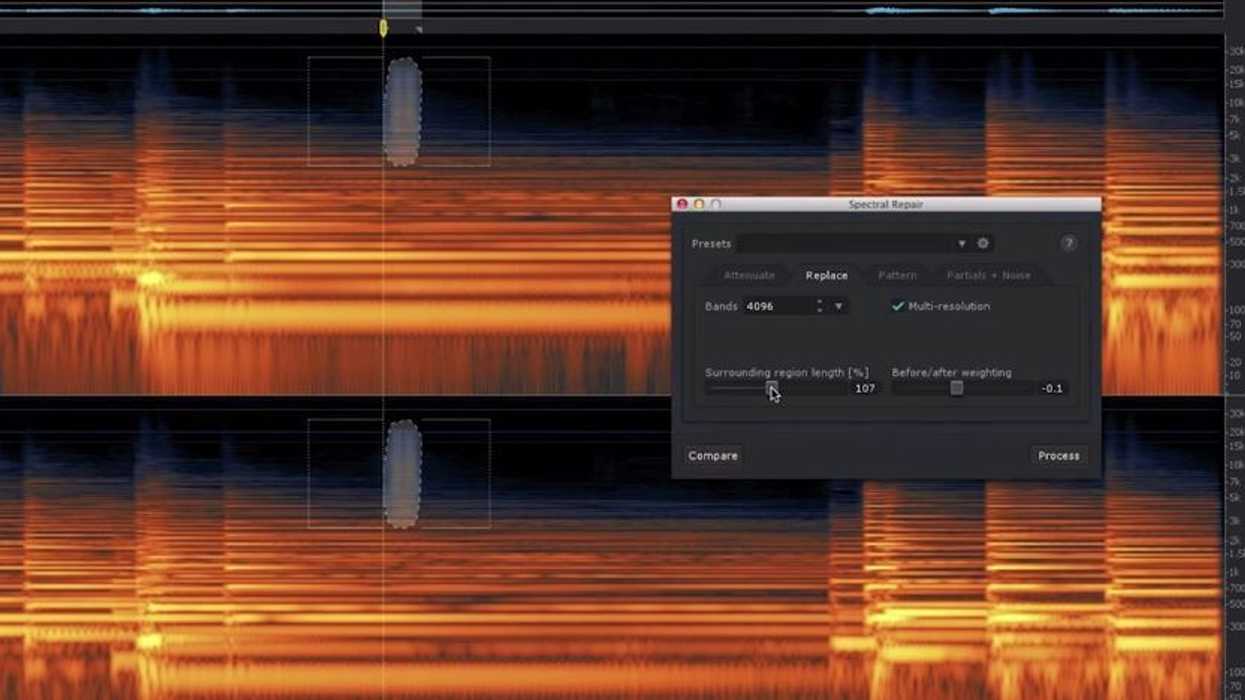
Task: Switch to the Attenuate tab
Action: click(749, 275)
